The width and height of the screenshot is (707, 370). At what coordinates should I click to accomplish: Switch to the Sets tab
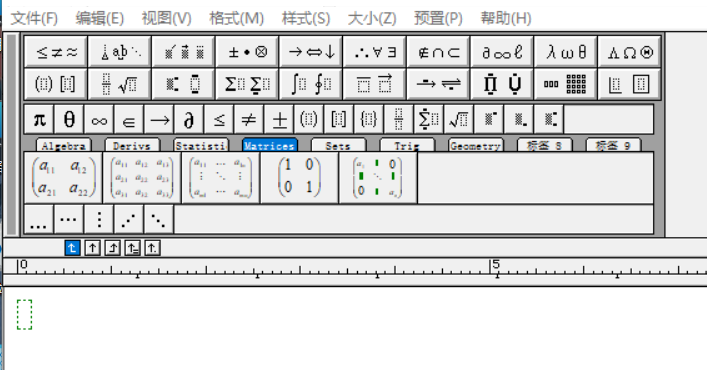point(338,145)
